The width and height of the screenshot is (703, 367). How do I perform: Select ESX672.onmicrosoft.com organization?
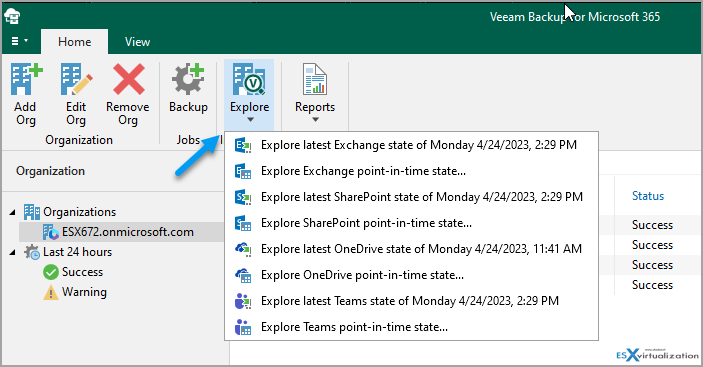[x=128, y=232]
